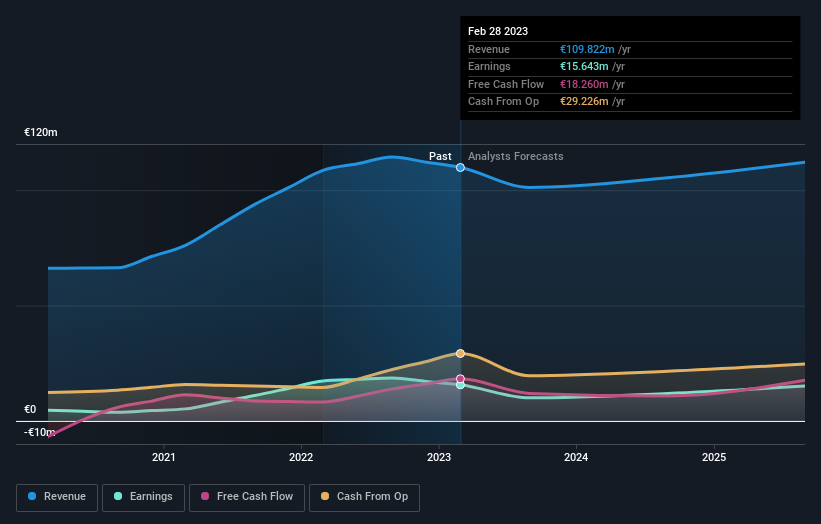This screenshot has width=821, height=524.
Task: Click the Earnings row label in tooltip
Action: coord(489,66)
